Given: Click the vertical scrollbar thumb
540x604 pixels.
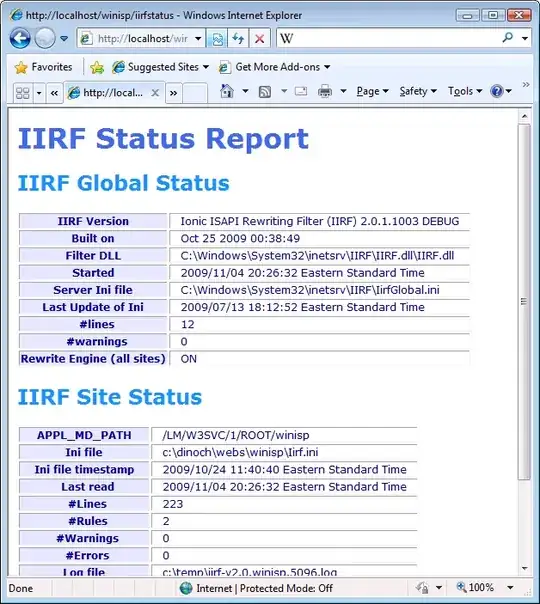Looking at the screenshot, I should pyautogui.click(x=524, y=302).
